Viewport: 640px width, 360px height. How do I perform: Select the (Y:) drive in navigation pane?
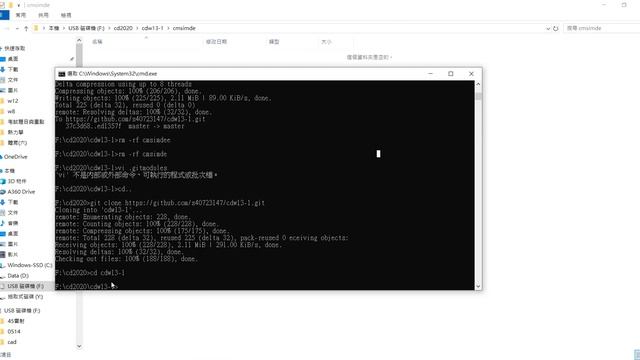[25, 297]
